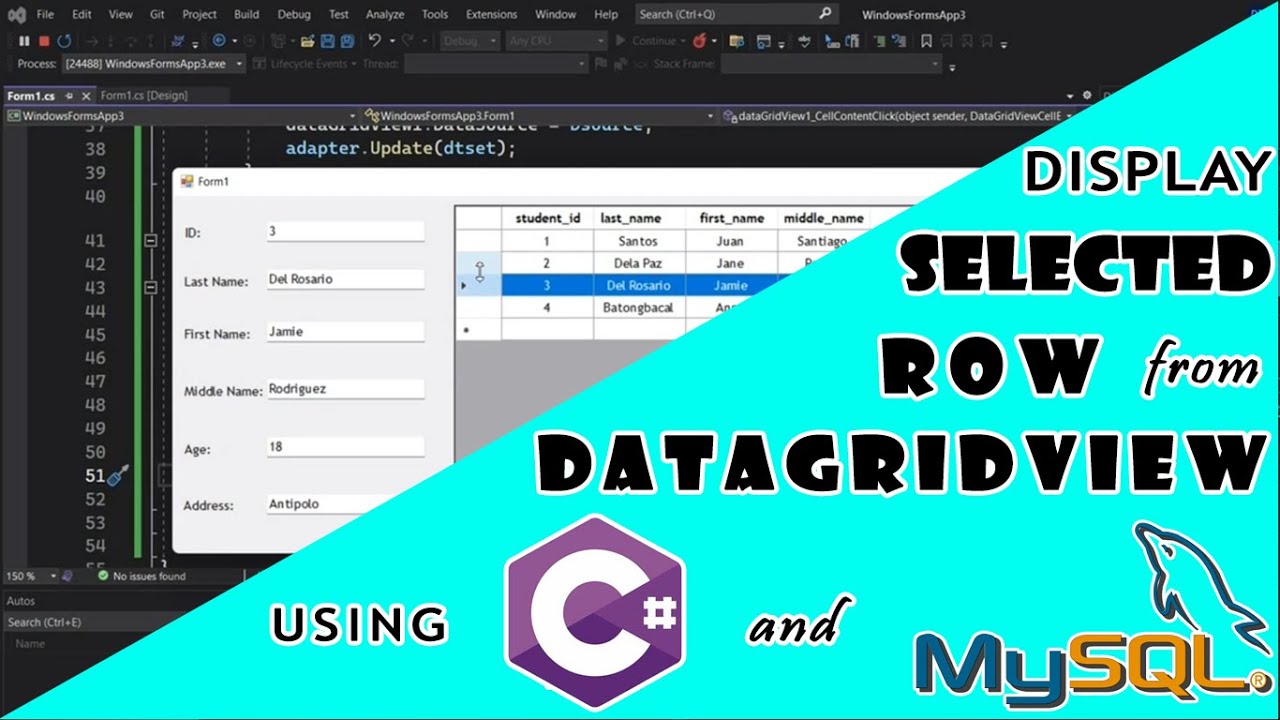Navigate backward with the circled arrow icon
Screen dimensions: 1280x720
click(219, 41)
